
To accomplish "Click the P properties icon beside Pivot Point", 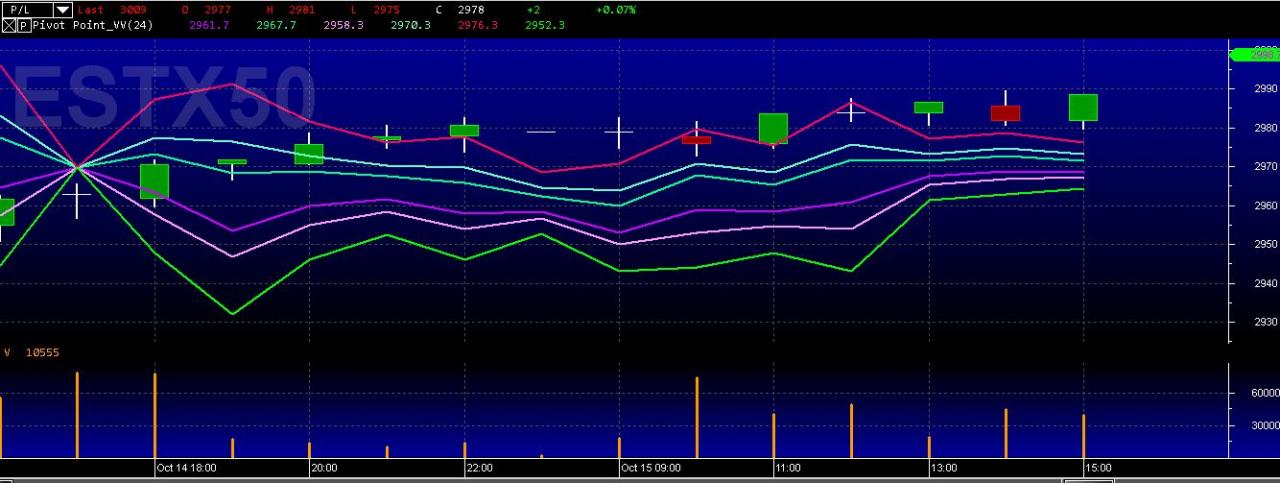I will [23, 25].
